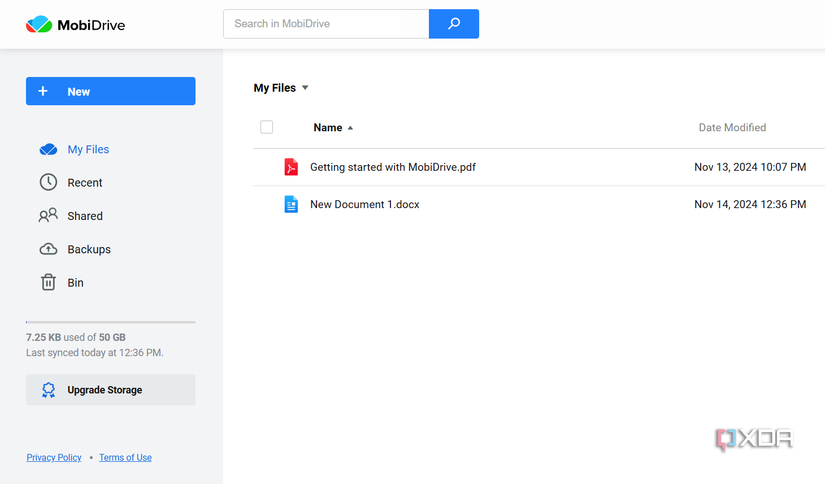Click date Nov 13, 2024 10:07 PM
This screenshot has height=484, width=825.
click(x=750, y=167)
